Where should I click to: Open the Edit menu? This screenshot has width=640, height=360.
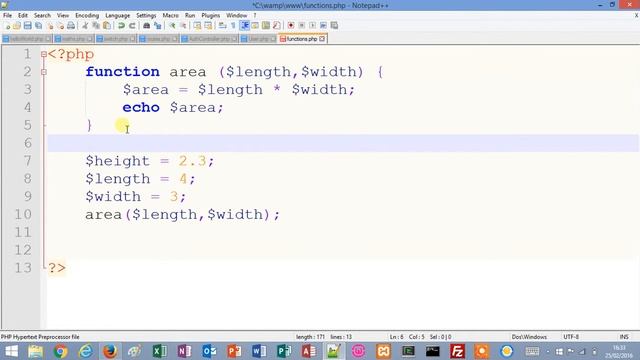coord(23,16)
